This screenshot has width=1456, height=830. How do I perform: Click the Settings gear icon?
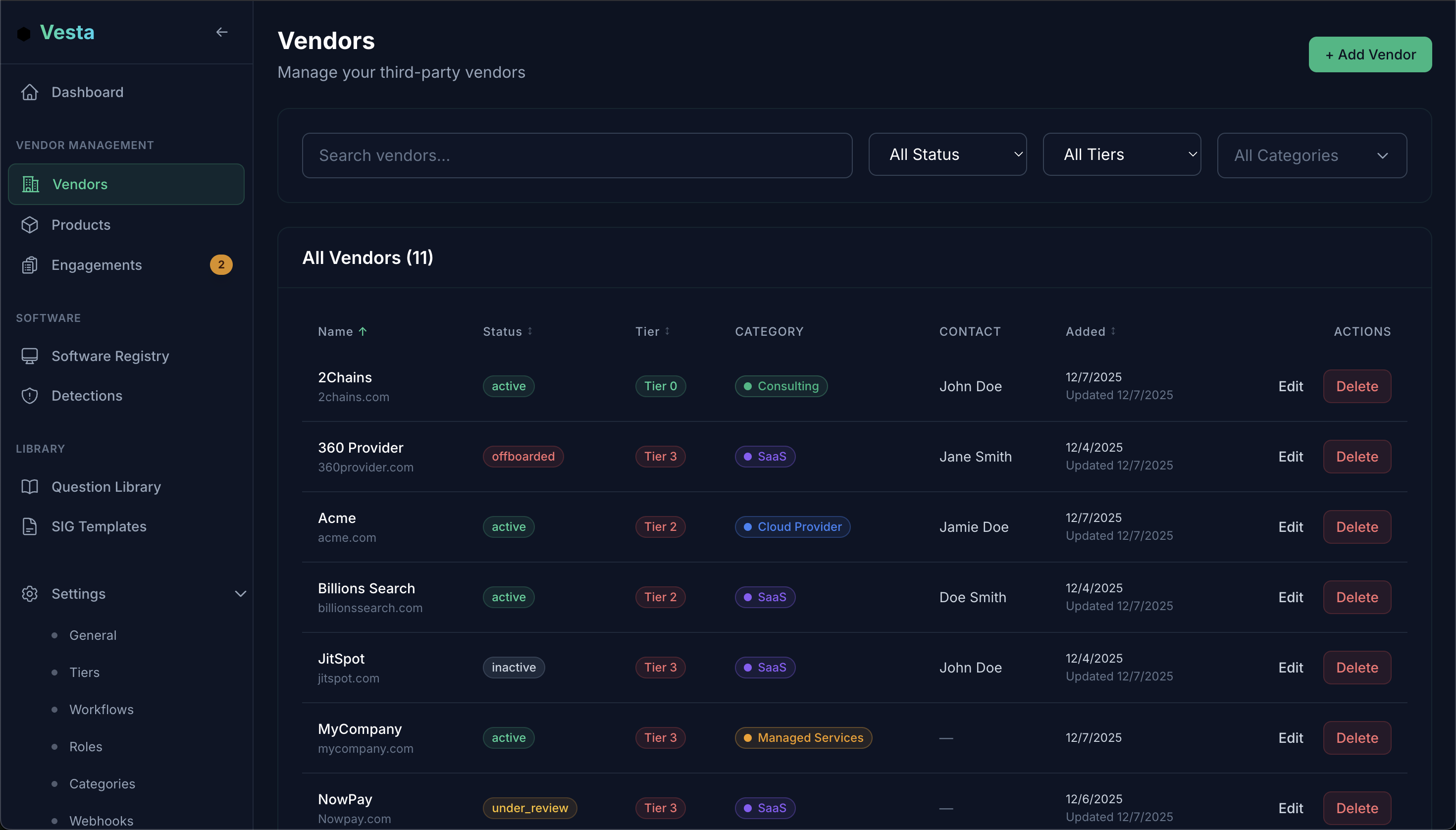(29, 593)
